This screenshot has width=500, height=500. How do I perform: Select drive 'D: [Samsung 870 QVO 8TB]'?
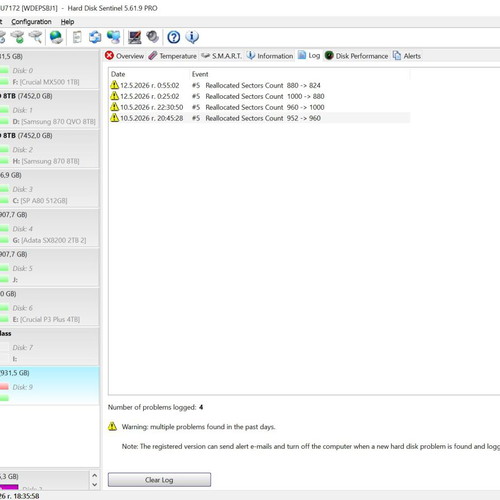click(54, 122)
